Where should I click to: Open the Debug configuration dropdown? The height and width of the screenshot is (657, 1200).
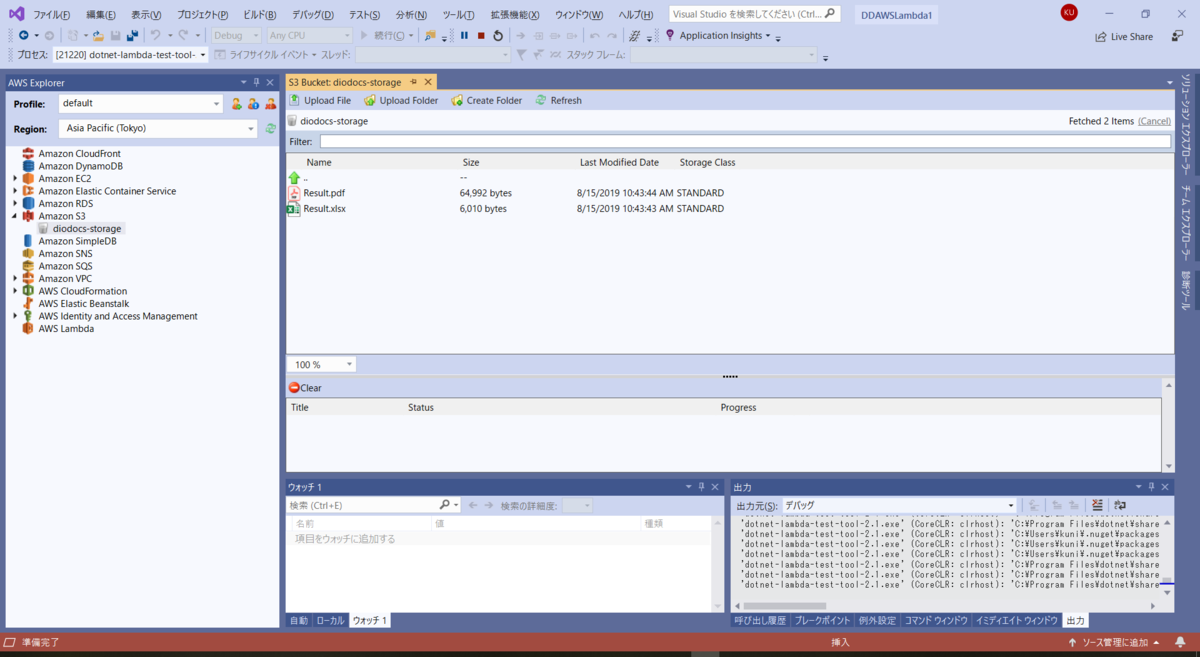[236, 35]
